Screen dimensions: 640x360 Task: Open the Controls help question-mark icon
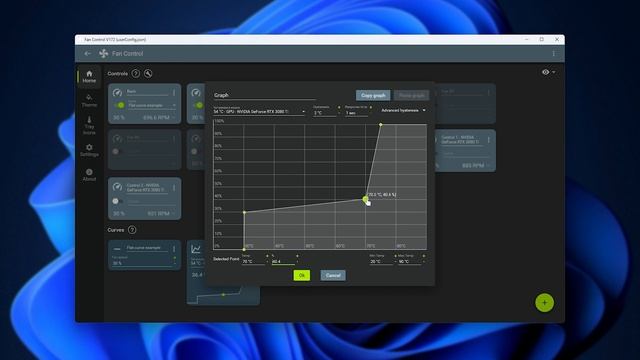[136, 73]
